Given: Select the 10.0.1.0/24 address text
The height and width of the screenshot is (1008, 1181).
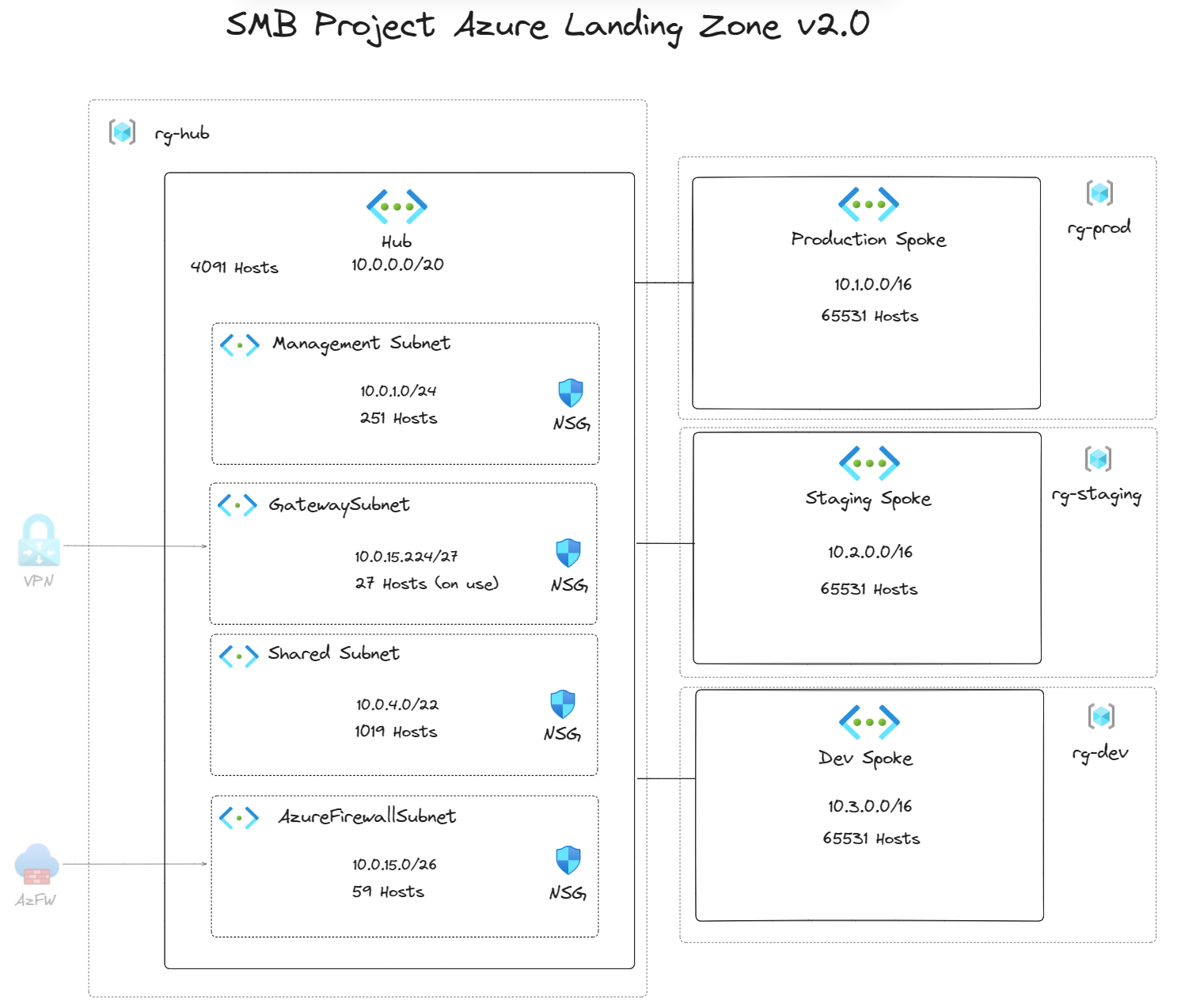Looking at the screenshot, I should pyautogui.click(x=398, y=391).
